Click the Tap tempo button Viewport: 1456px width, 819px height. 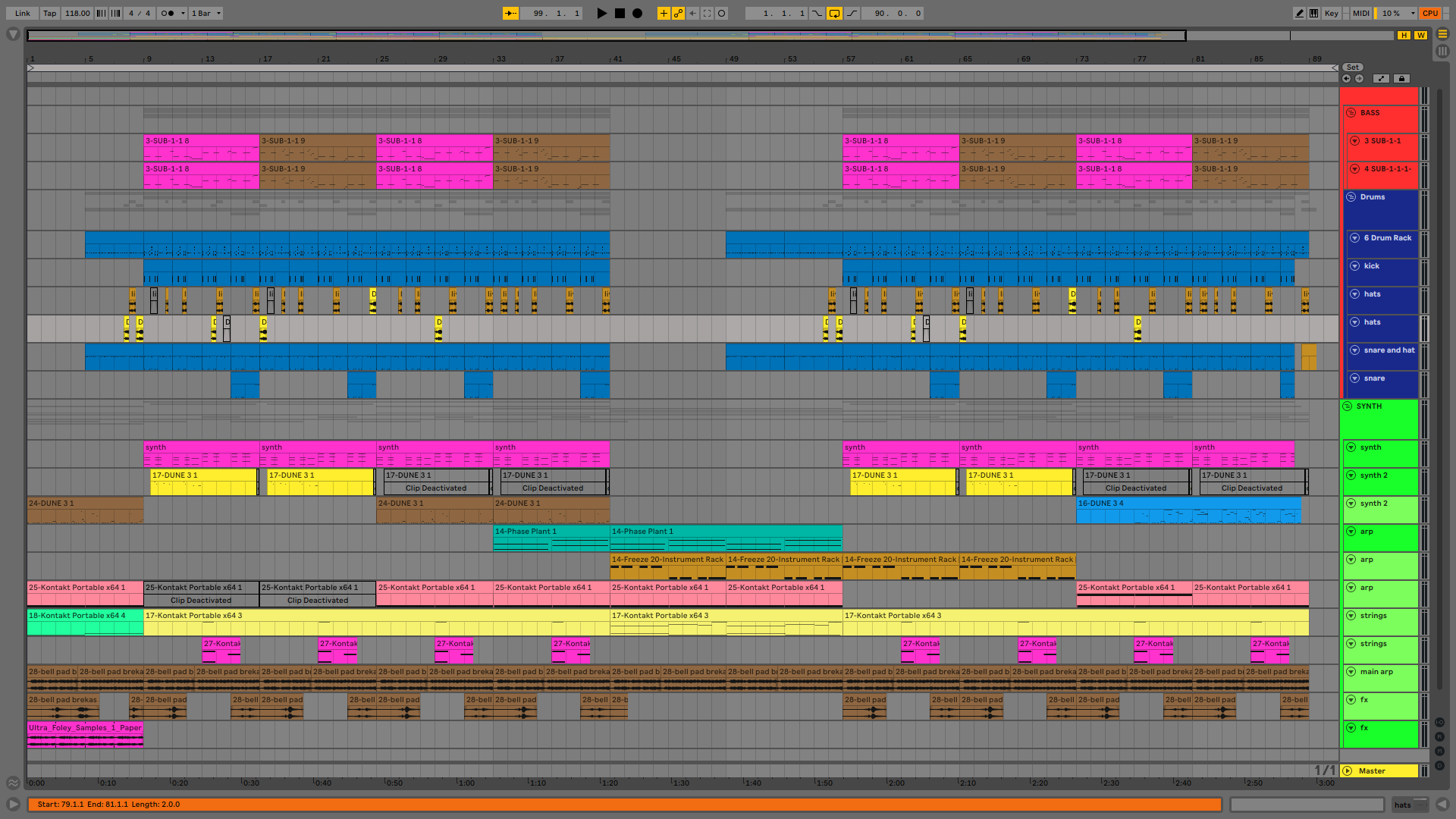49,13
